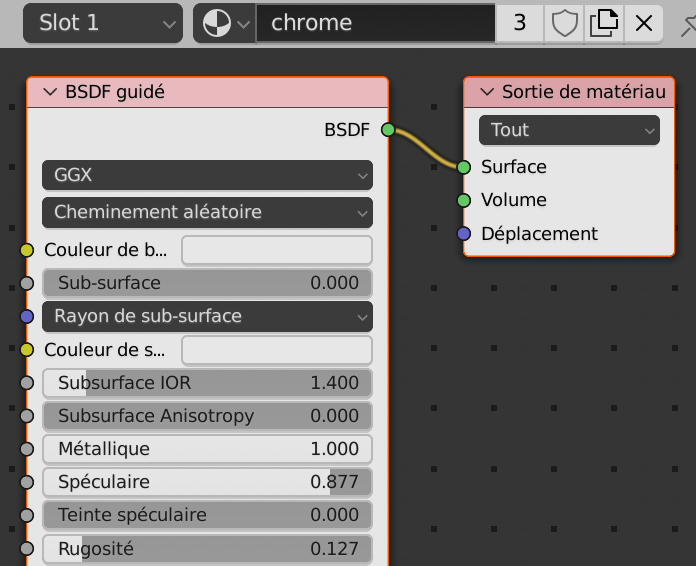
Task: Click the duplicate material icon
Action: pos(603,23)
